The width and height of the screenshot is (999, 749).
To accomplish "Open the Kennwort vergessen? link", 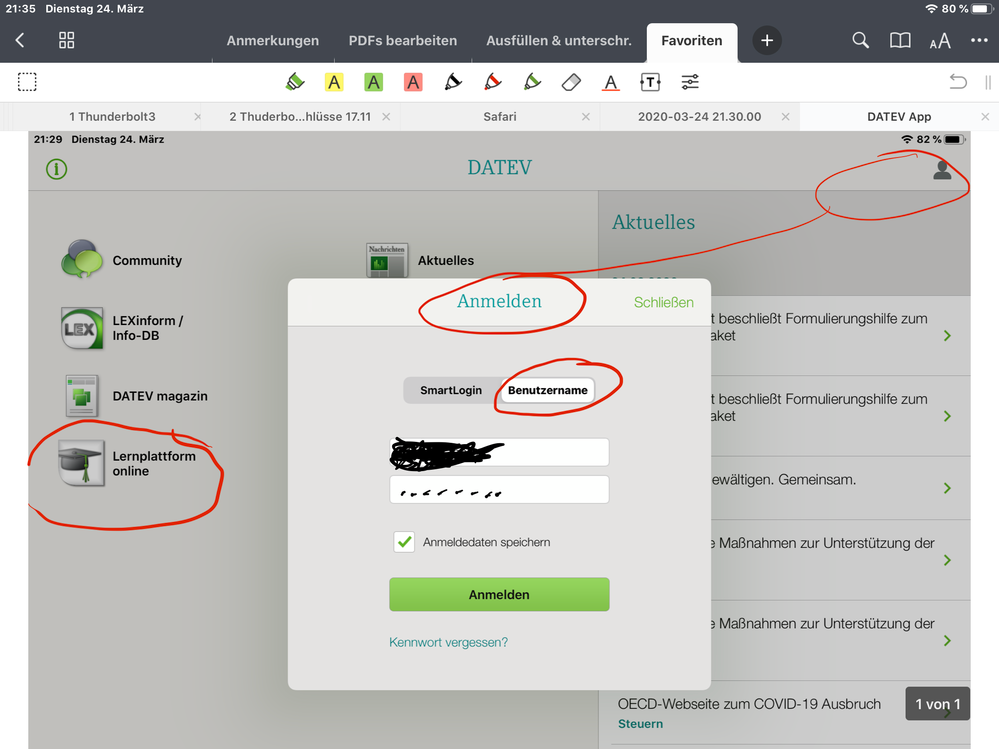I will click(449, 642).
